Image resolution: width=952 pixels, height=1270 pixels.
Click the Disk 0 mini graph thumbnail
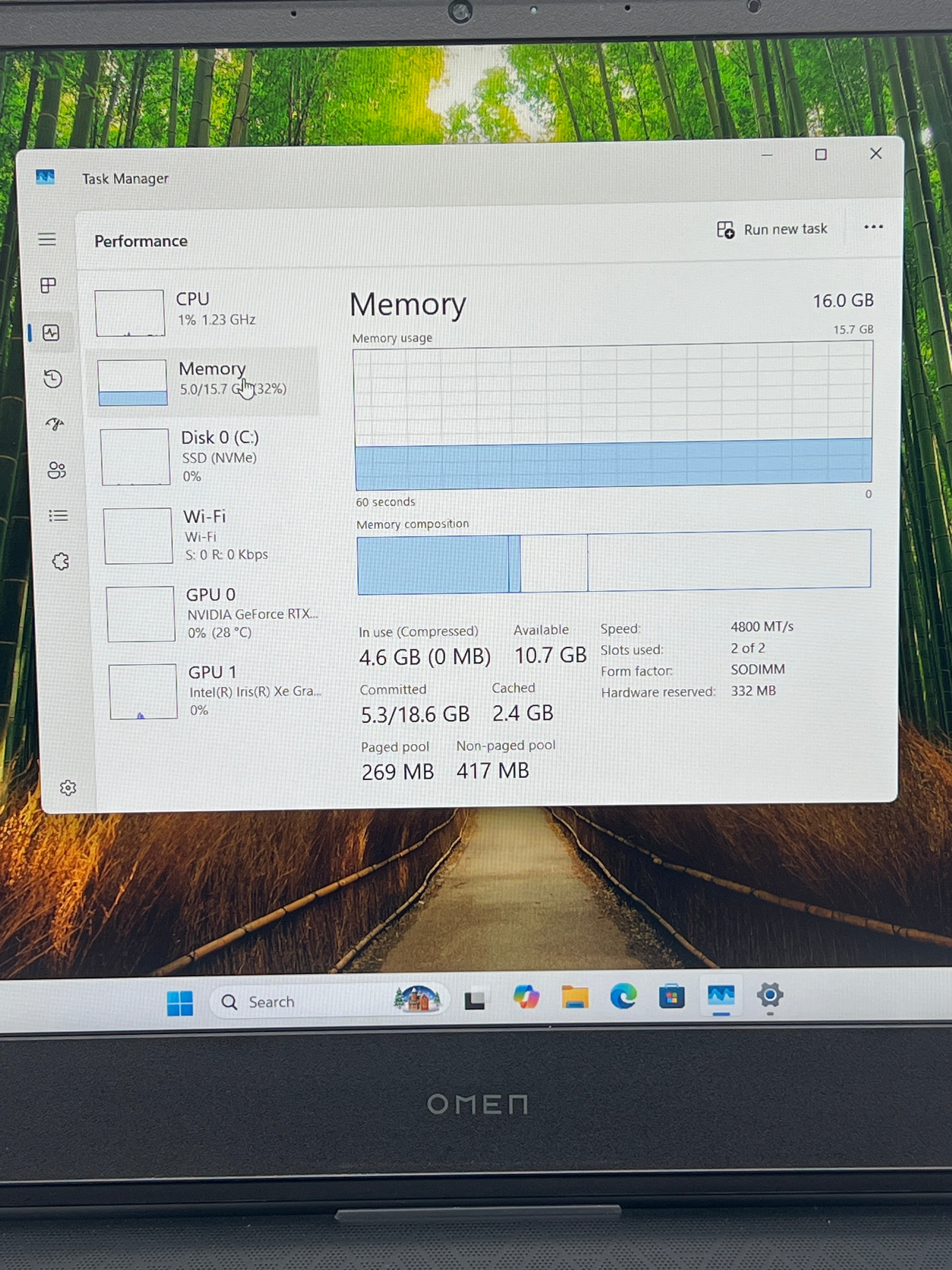point(135,456)
